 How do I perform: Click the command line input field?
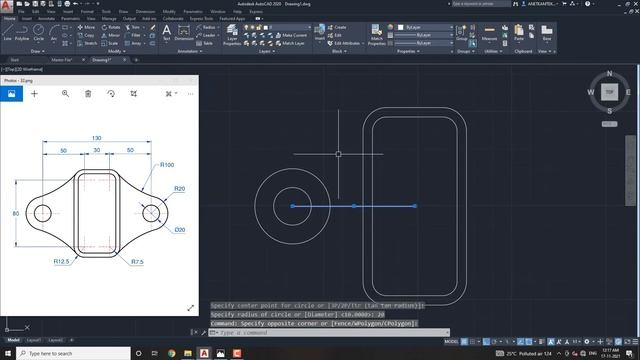click(329, 333)
